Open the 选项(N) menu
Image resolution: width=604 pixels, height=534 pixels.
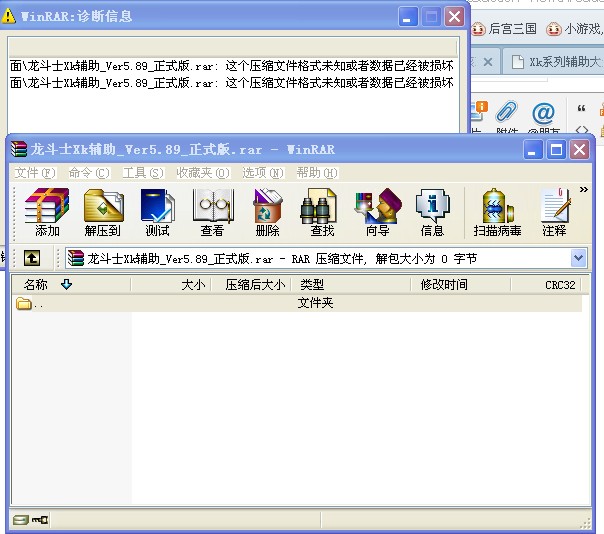(263, 173)
